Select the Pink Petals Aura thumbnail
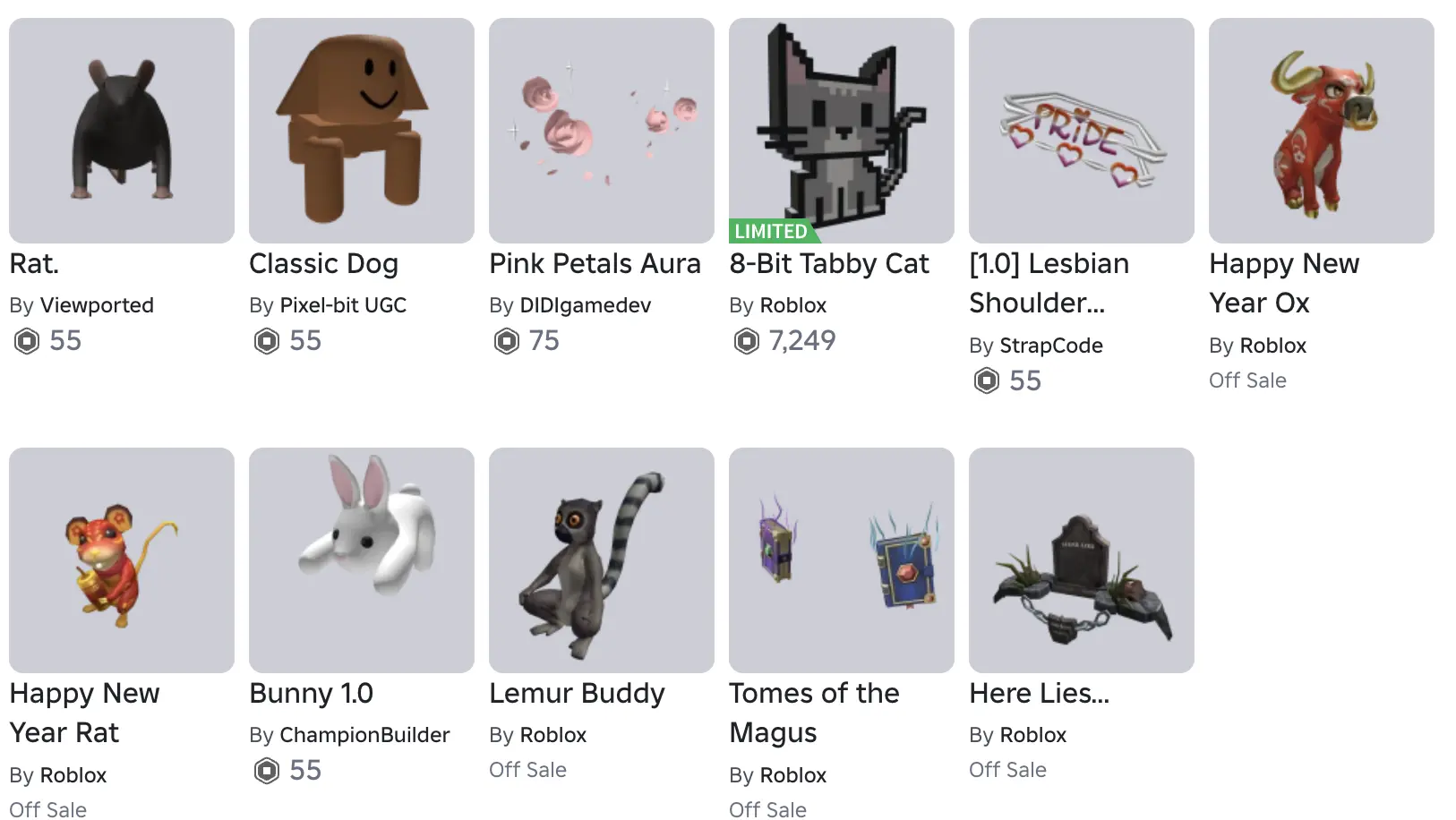This screenshot has width=1456, height=820. [x=602, y=131]
